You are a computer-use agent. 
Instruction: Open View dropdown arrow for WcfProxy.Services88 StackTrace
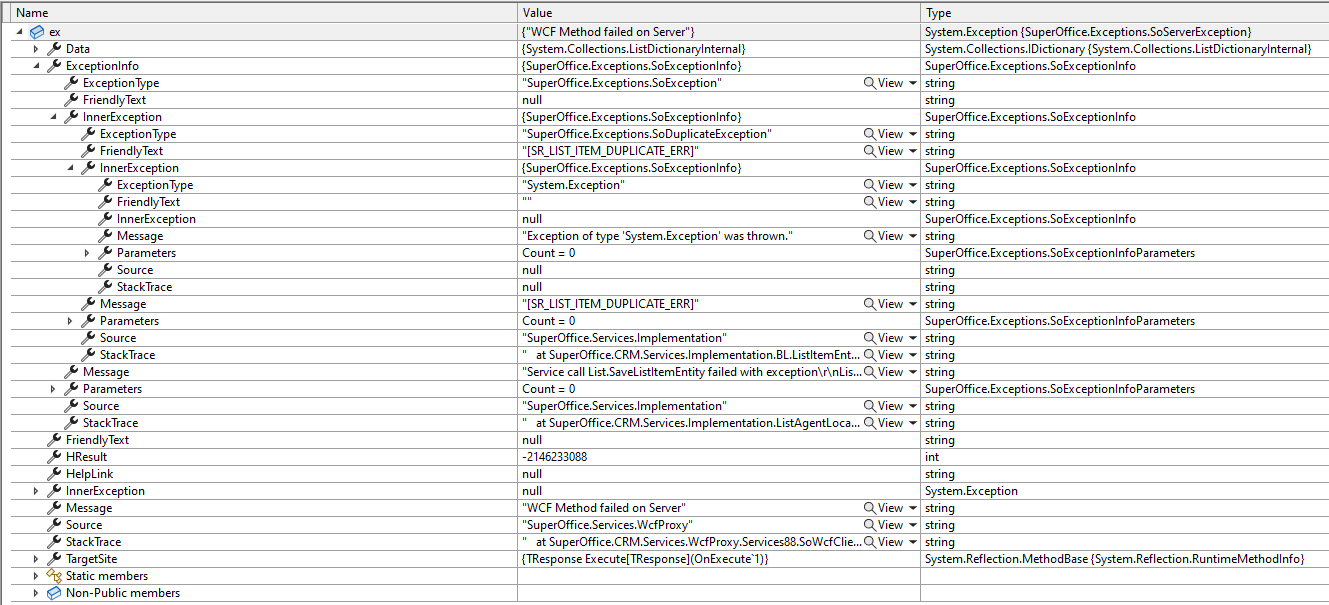pos(913,542)
